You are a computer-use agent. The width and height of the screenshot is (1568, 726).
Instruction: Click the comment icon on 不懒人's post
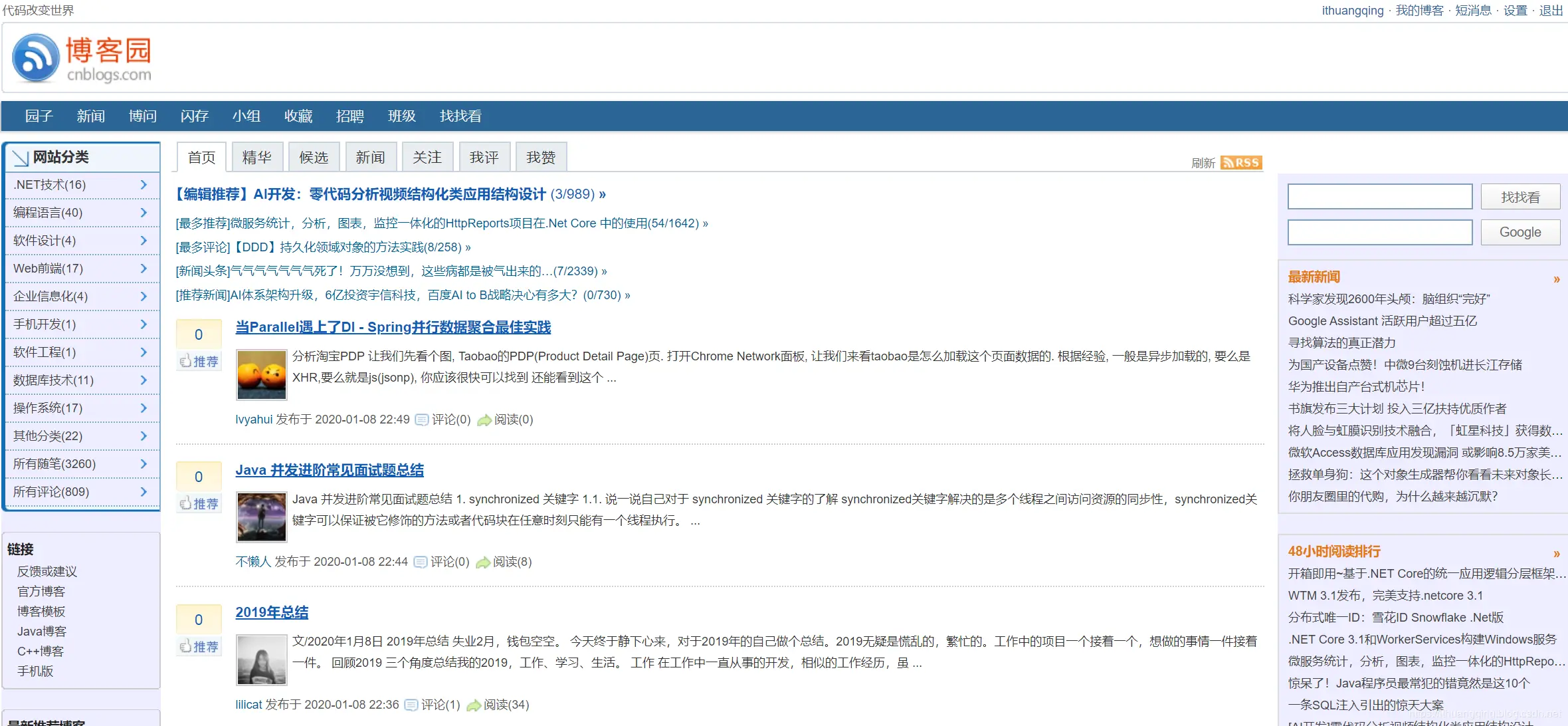click(x=421, y=562)
